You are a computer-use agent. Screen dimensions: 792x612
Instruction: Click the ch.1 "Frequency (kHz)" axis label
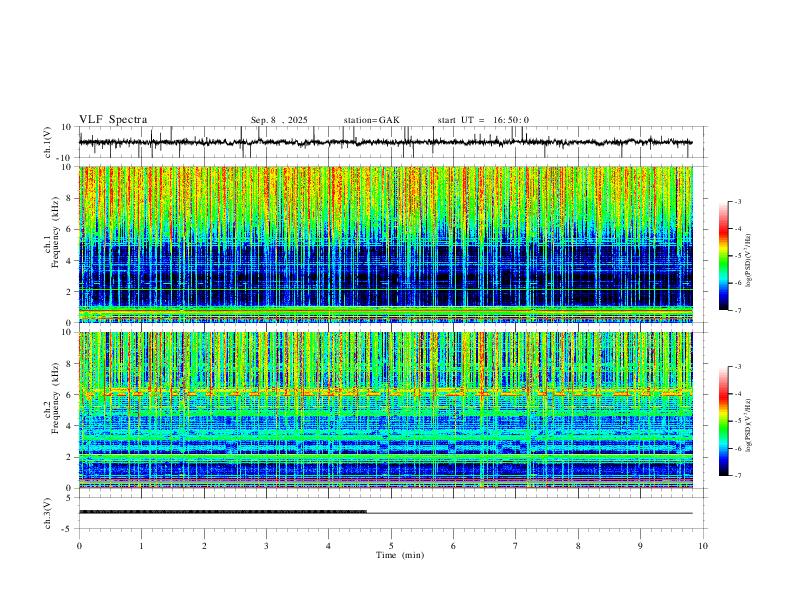point(55,231)
